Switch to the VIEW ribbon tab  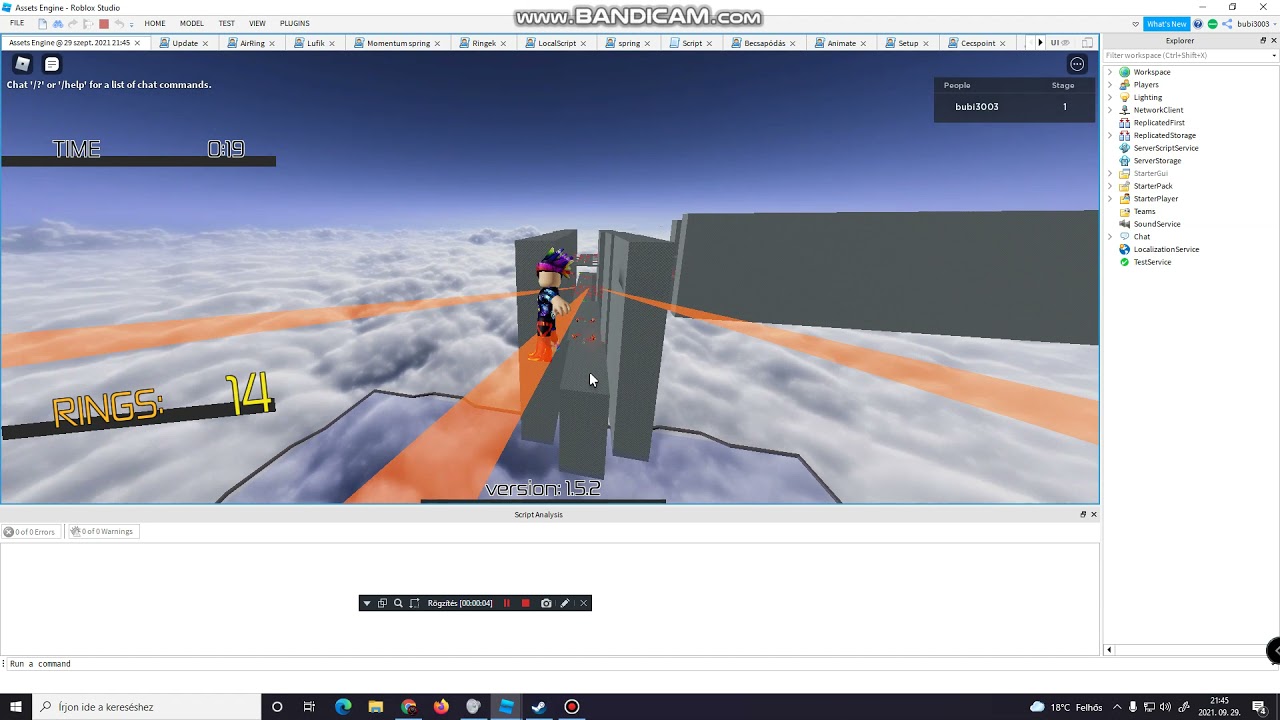[x=257, y=23]
